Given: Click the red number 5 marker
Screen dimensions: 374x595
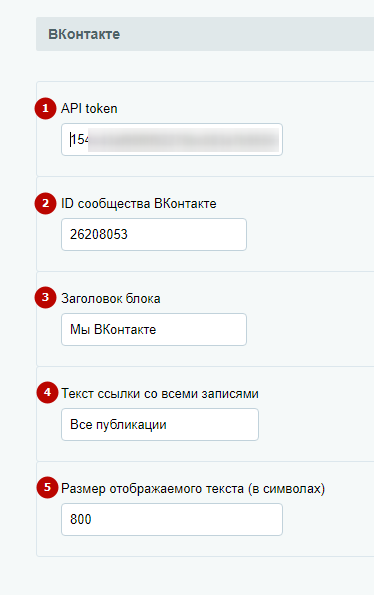Looking at the screenshot, I should click(x=47, y=487).
